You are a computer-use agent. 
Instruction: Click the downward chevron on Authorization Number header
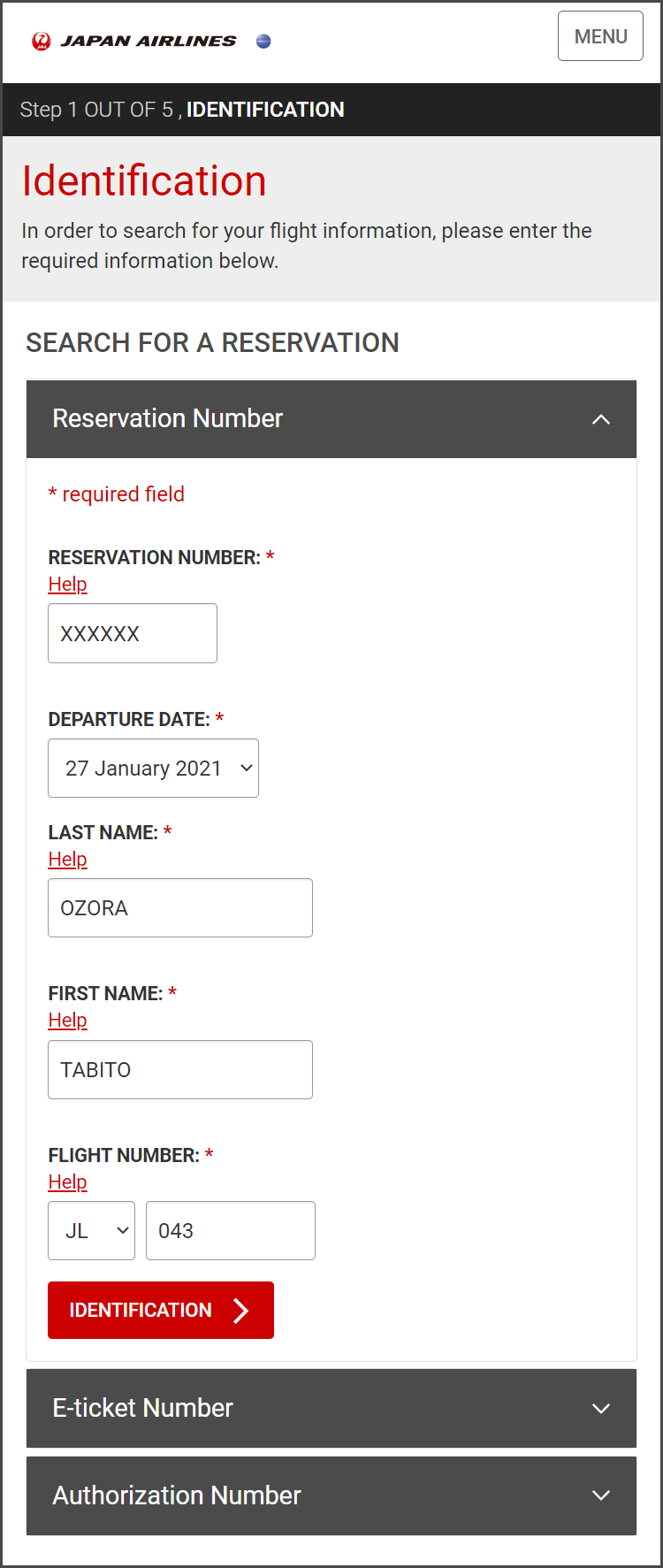(x=601, y=1495)
